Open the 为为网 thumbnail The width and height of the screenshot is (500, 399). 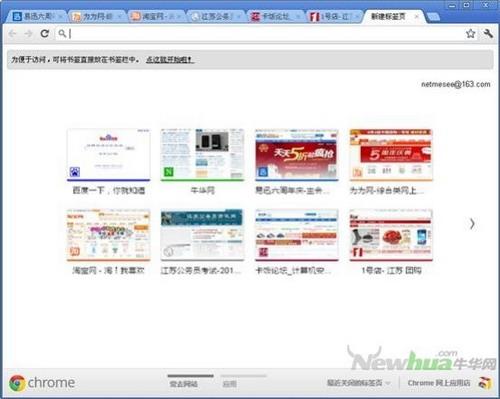click(x=391, y=155)
